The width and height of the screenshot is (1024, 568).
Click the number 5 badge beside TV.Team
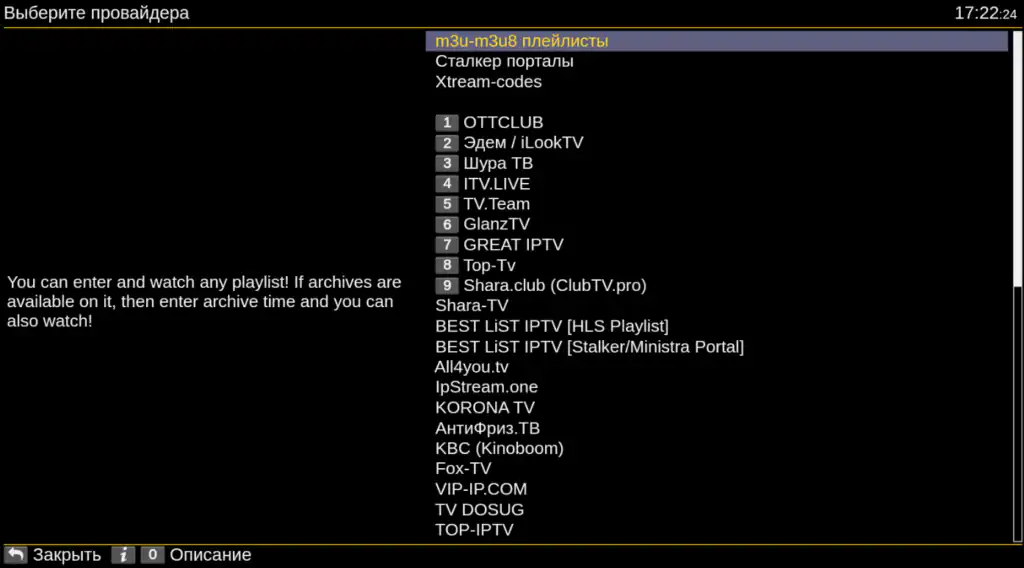pos(447,204)
